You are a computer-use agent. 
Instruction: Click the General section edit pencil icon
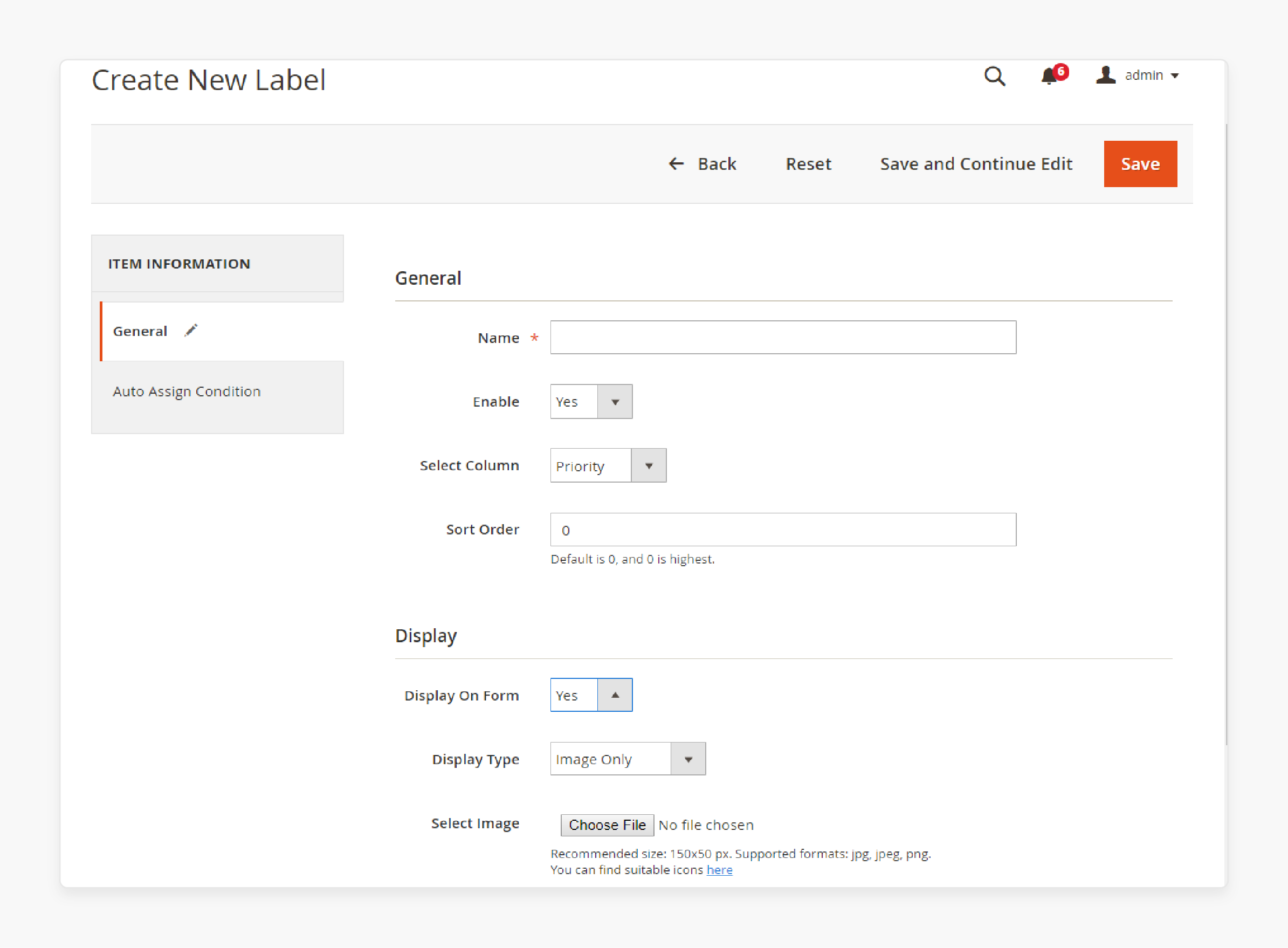point(192,331)
